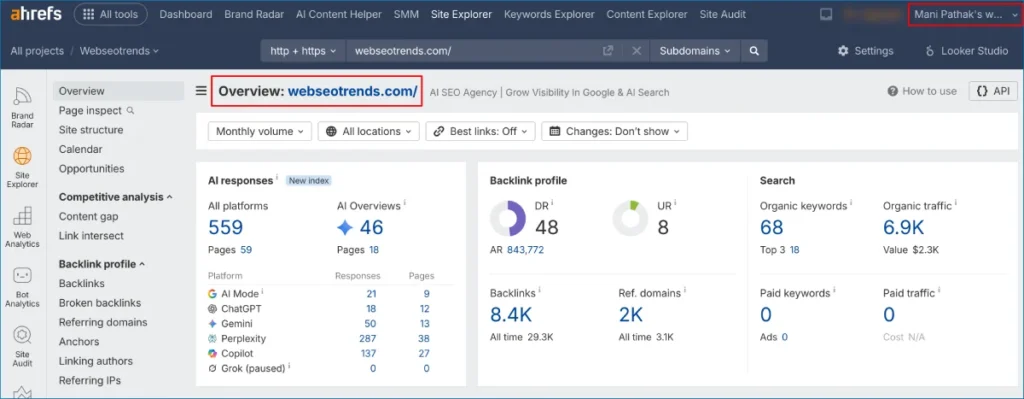This screenshot has width=1024, height=399.
Task: Open the Mani Pathak's workspace dropdown
Action: click(x=966, y=14)
